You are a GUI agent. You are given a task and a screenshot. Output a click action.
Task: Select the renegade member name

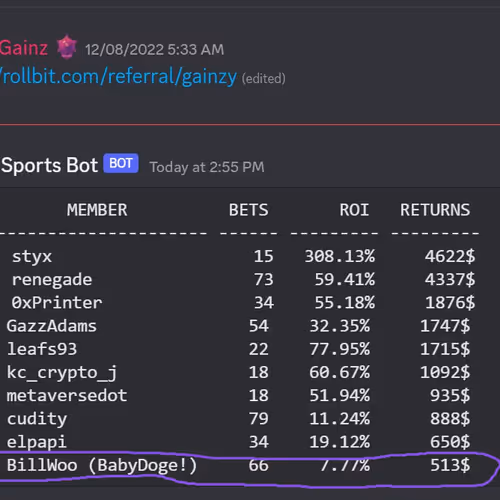click(52, 280)
